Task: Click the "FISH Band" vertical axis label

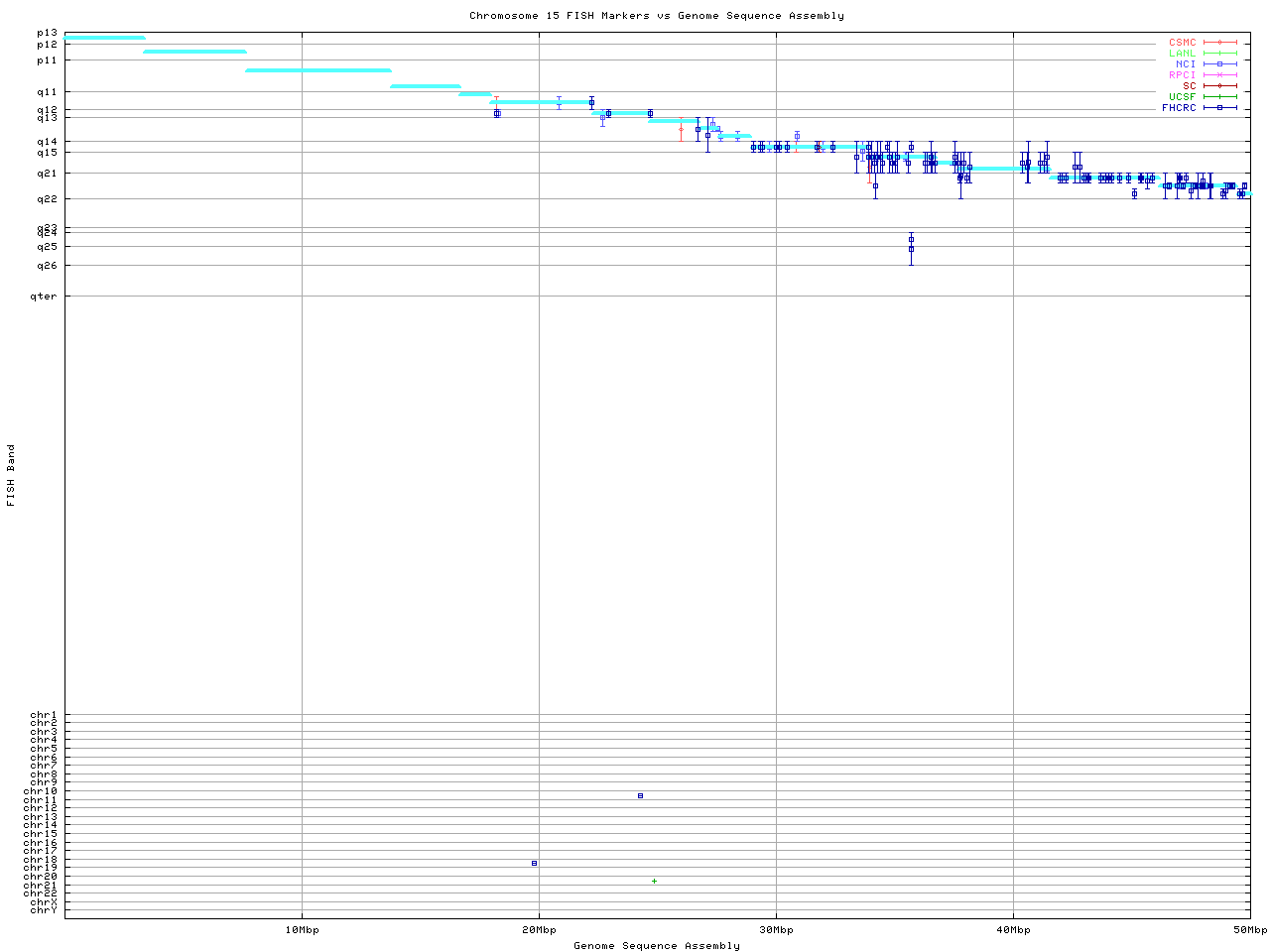Action: point(12,475)
